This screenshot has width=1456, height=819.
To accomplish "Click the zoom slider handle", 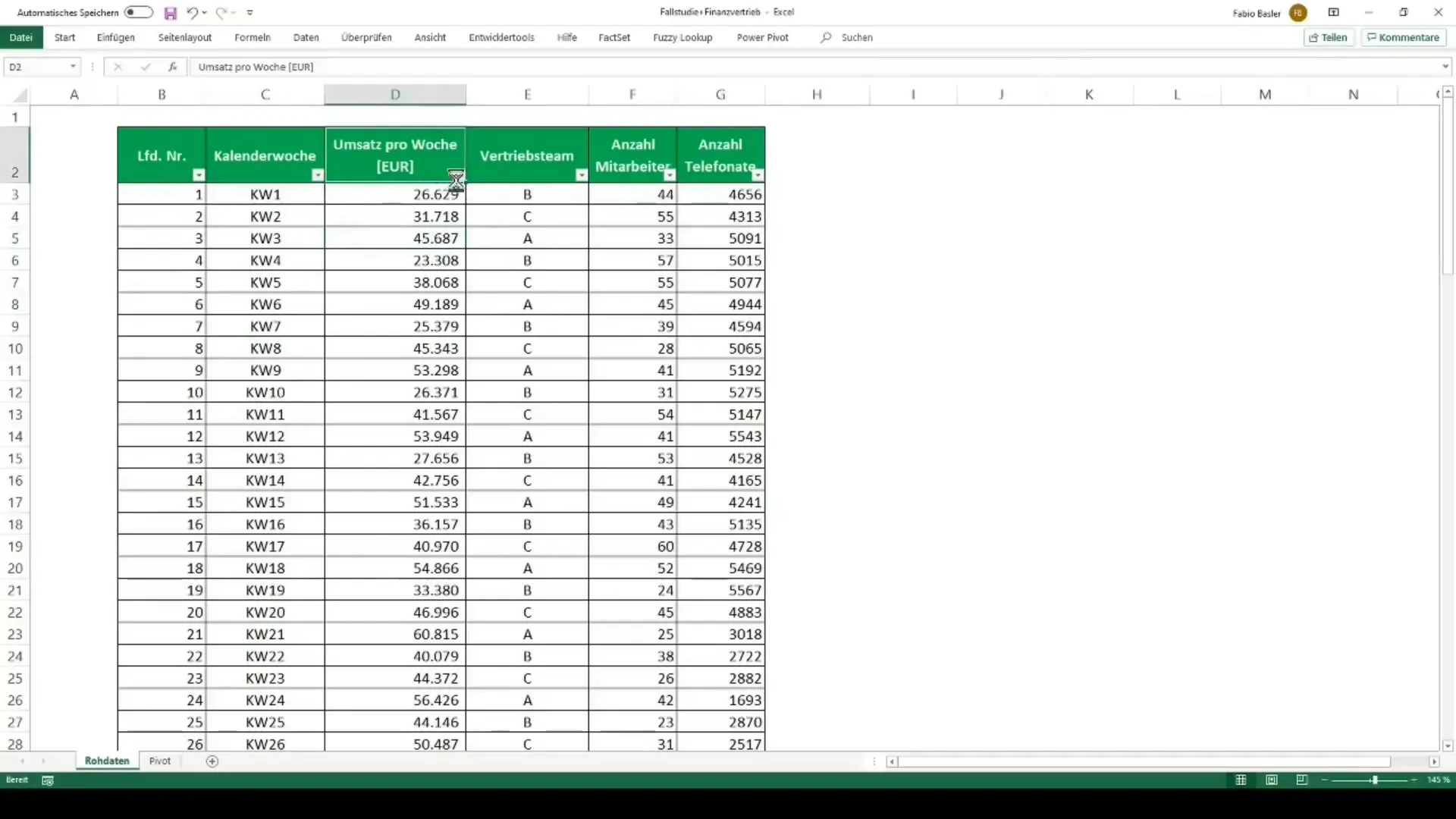I will tap(1374, 780).
